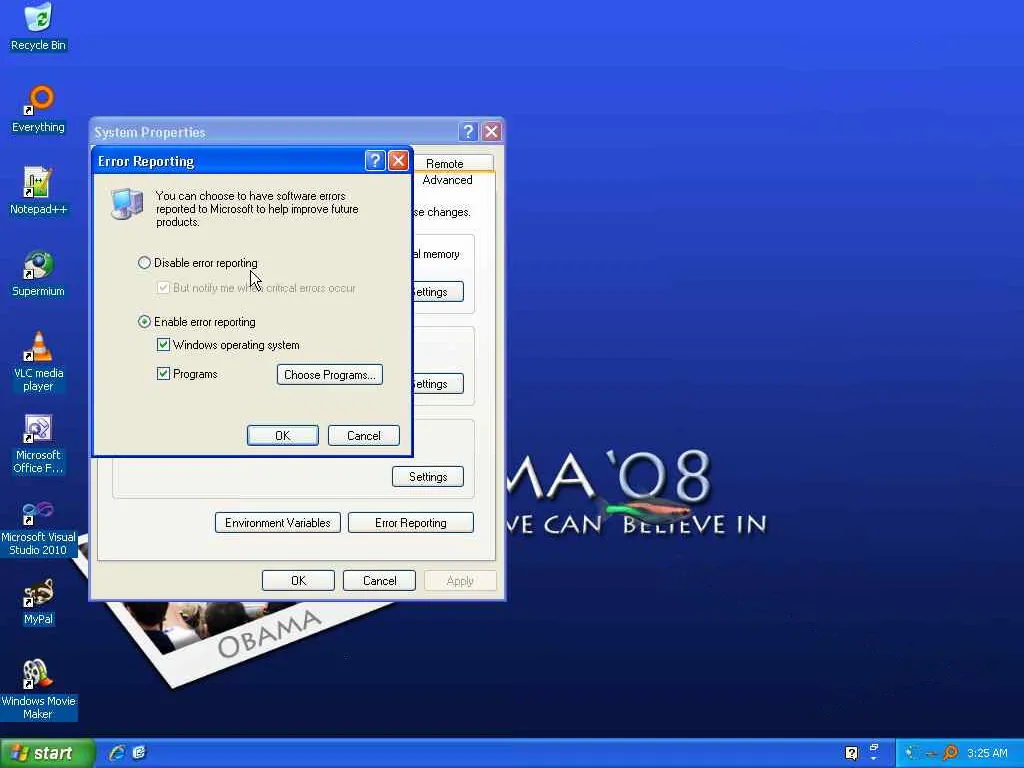Close the System Properties window
This screenshot has height=768, width=1024.
tap(492, 132)
